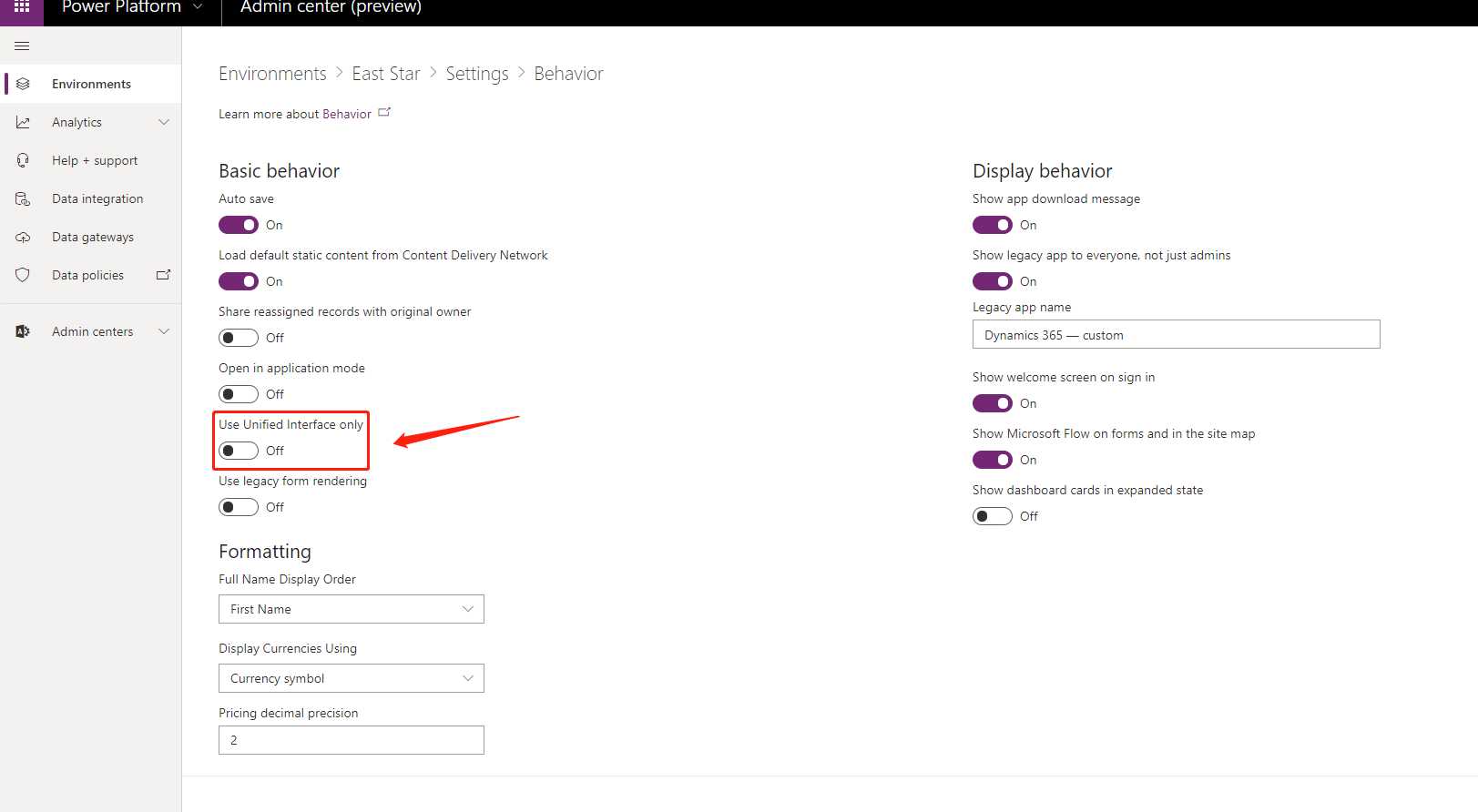Click the Data policies external link icon
The height and width of the screenshot is (812, 1478).
coord(164,274)
